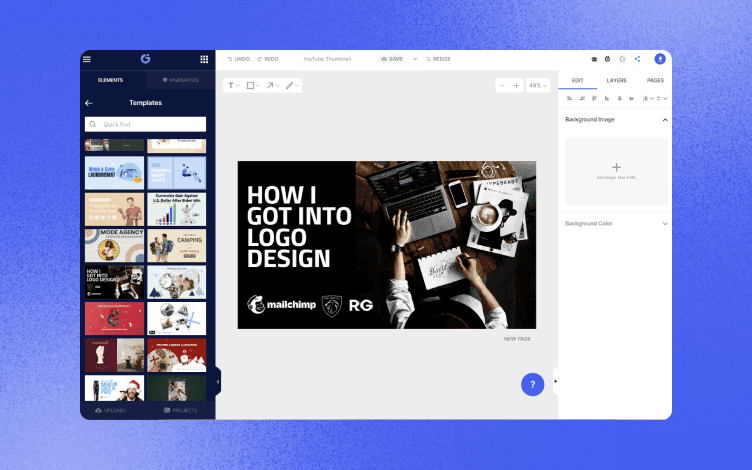Select the Pen drawing tool
This screenshot has width=752, height=470.
pyautogui.click(x=289, y=85)
